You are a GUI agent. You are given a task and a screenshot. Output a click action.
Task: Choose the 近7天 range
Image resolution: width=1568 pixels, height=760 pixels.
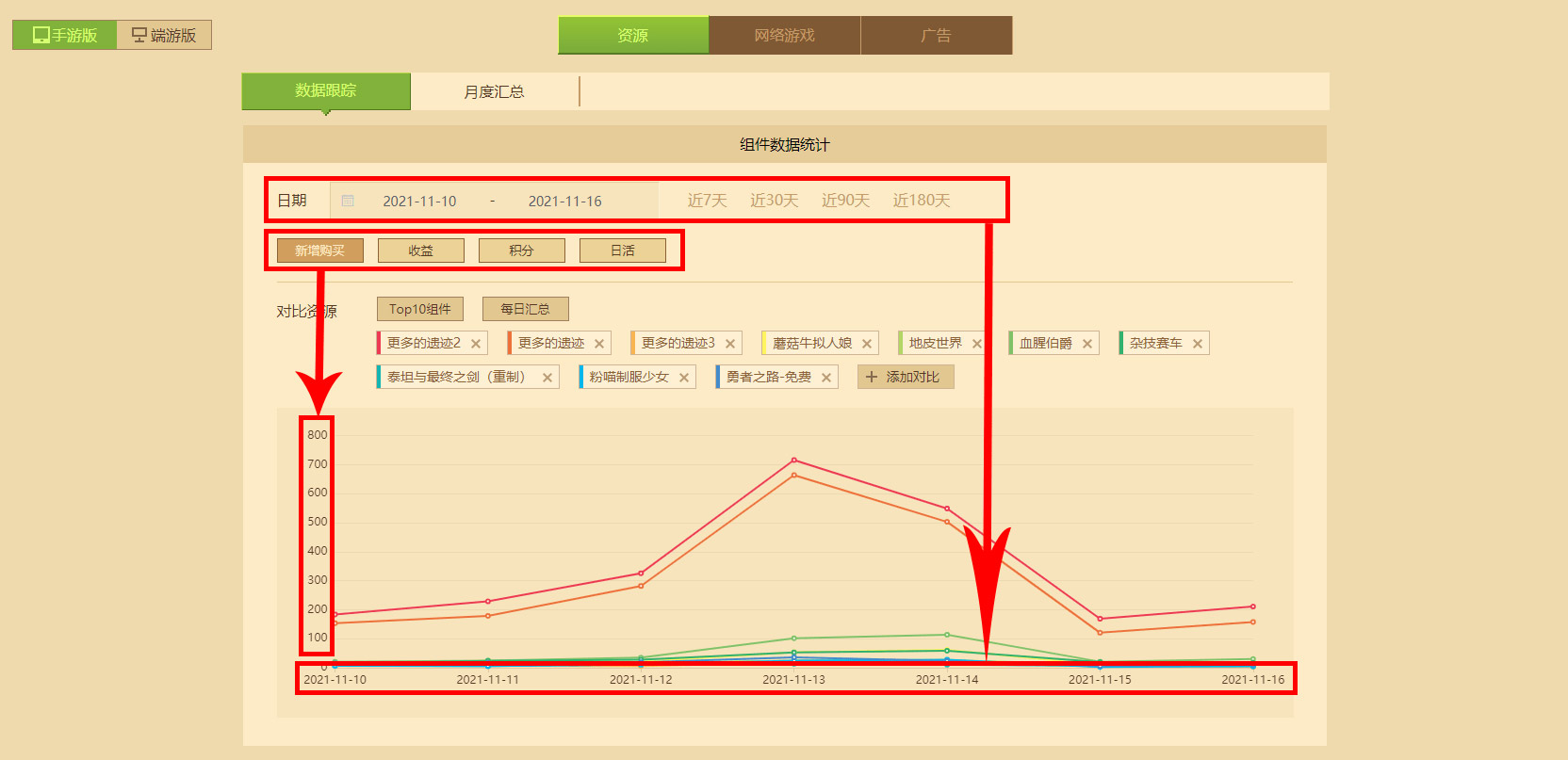click(x=707, y=201)
